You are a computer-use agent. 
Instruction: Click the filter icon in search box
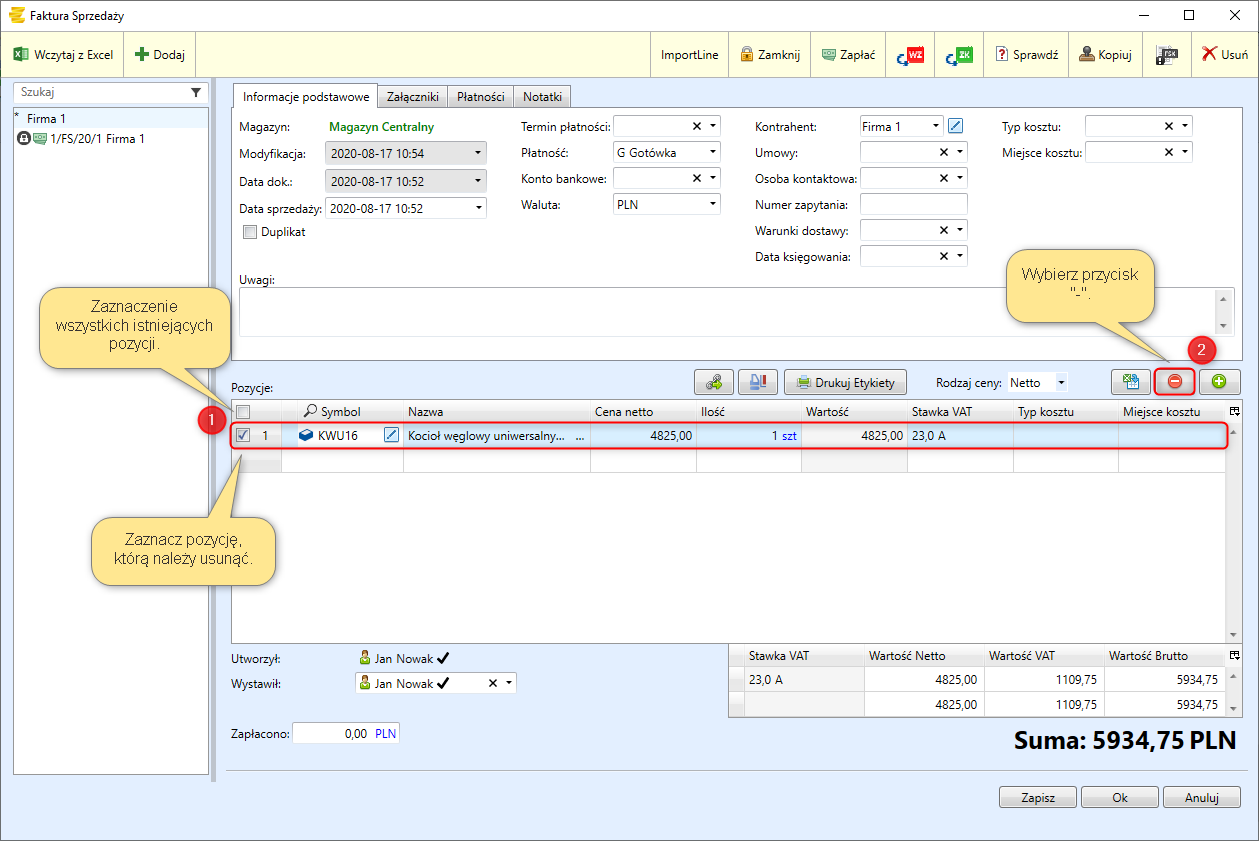tap(196, 92)
